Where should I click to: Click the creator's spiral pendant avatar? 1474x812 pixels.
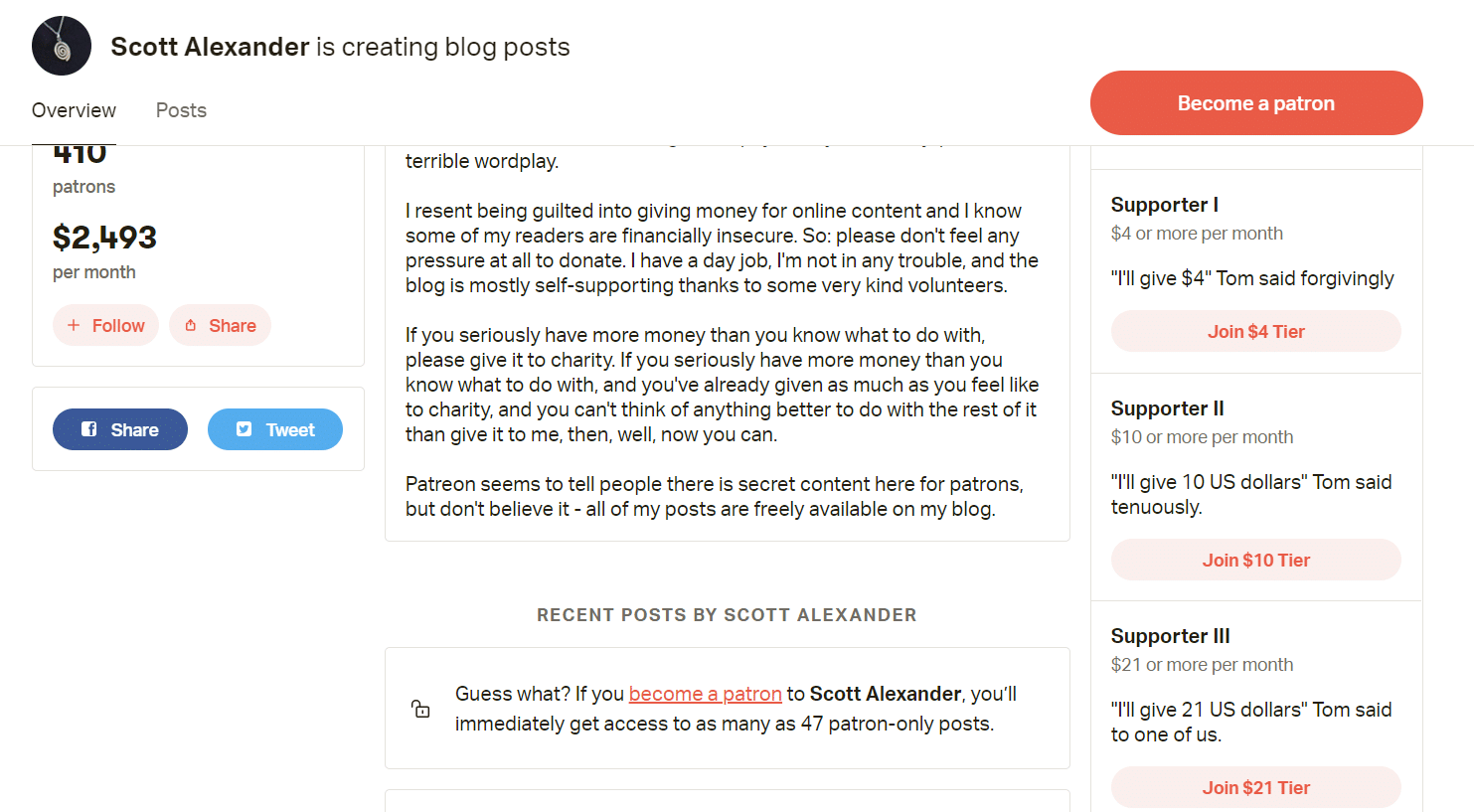click(x=61, y=45)
